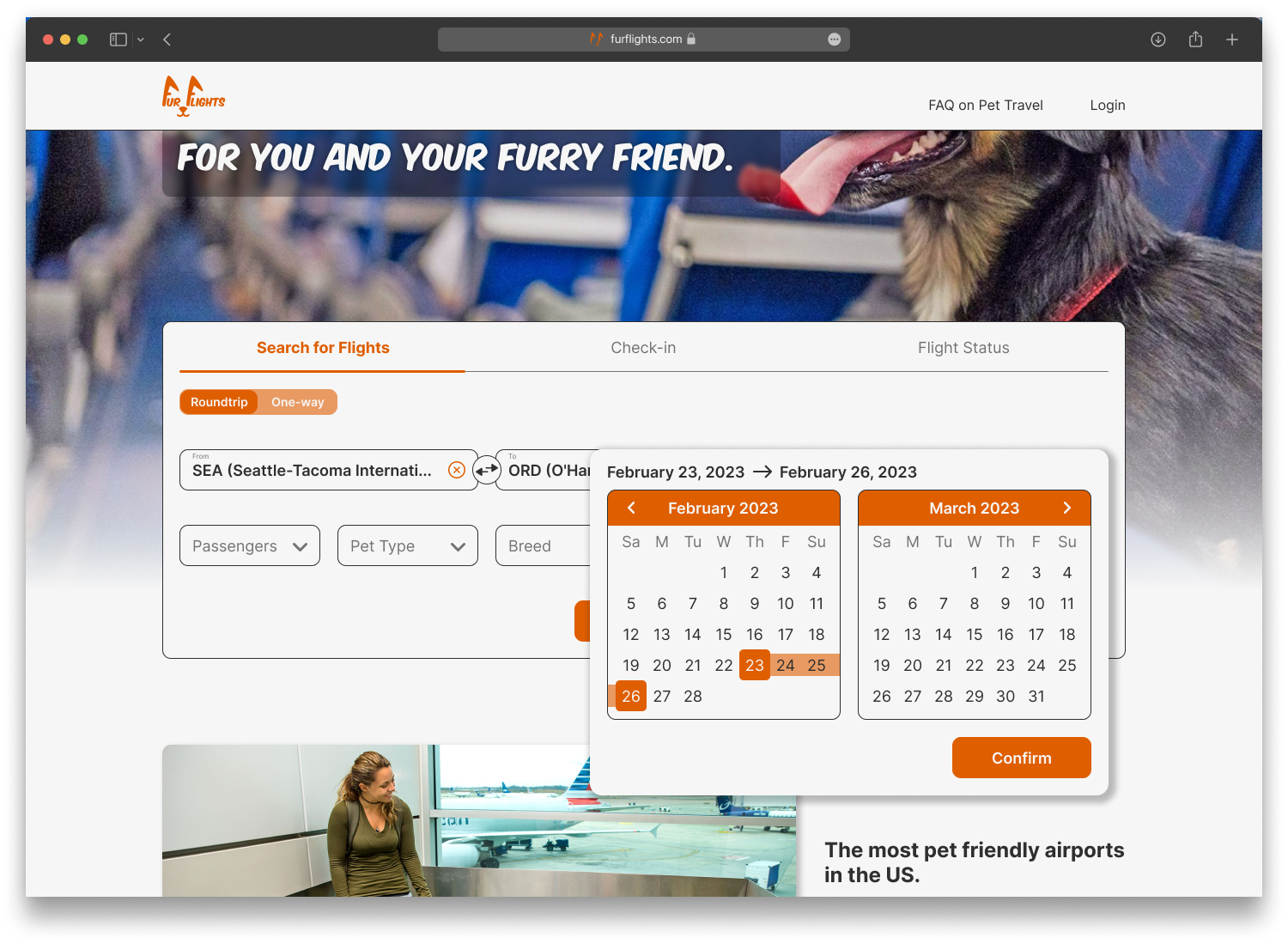This screenshot has width=1288, height=944.
Task: Open a new browser tab
Action: pos(1232,40)
